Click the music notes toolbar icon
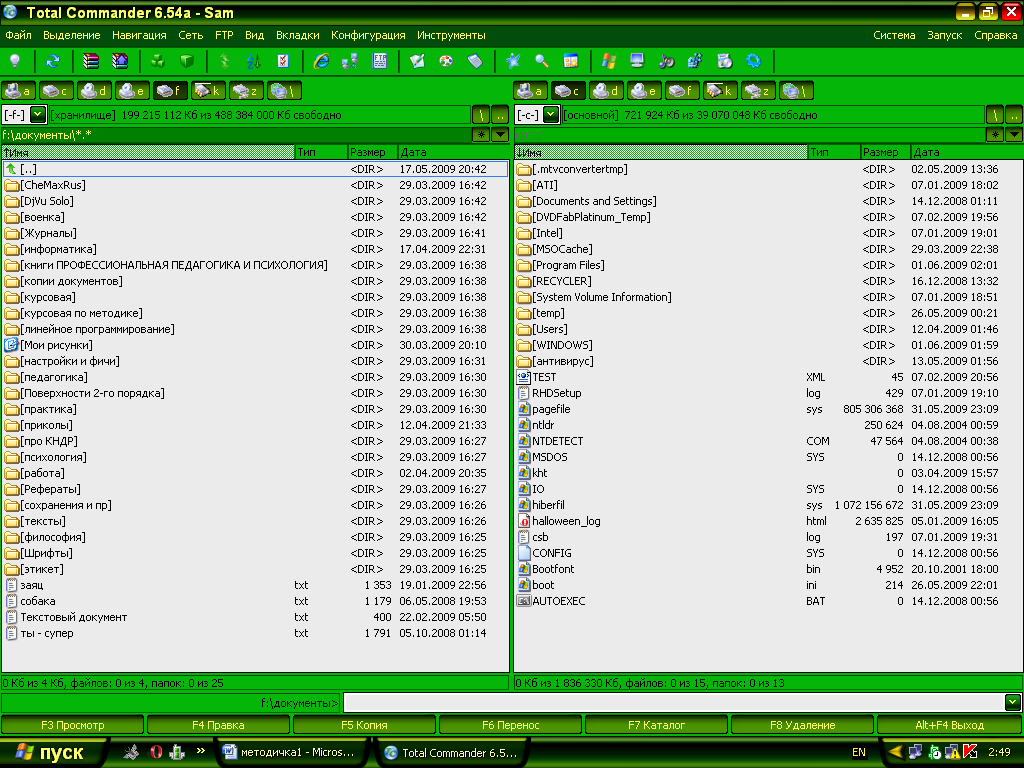 pyautogui.click(x=666, y=61)
